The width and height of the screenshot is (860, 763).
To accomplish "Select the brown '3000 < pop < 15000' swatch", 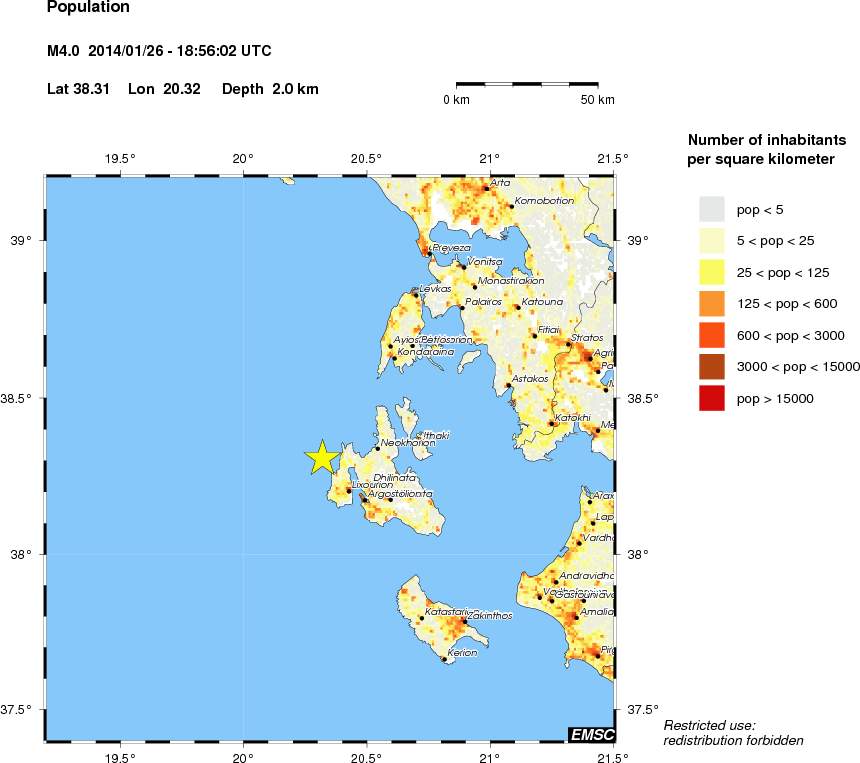I will (711, 367).
